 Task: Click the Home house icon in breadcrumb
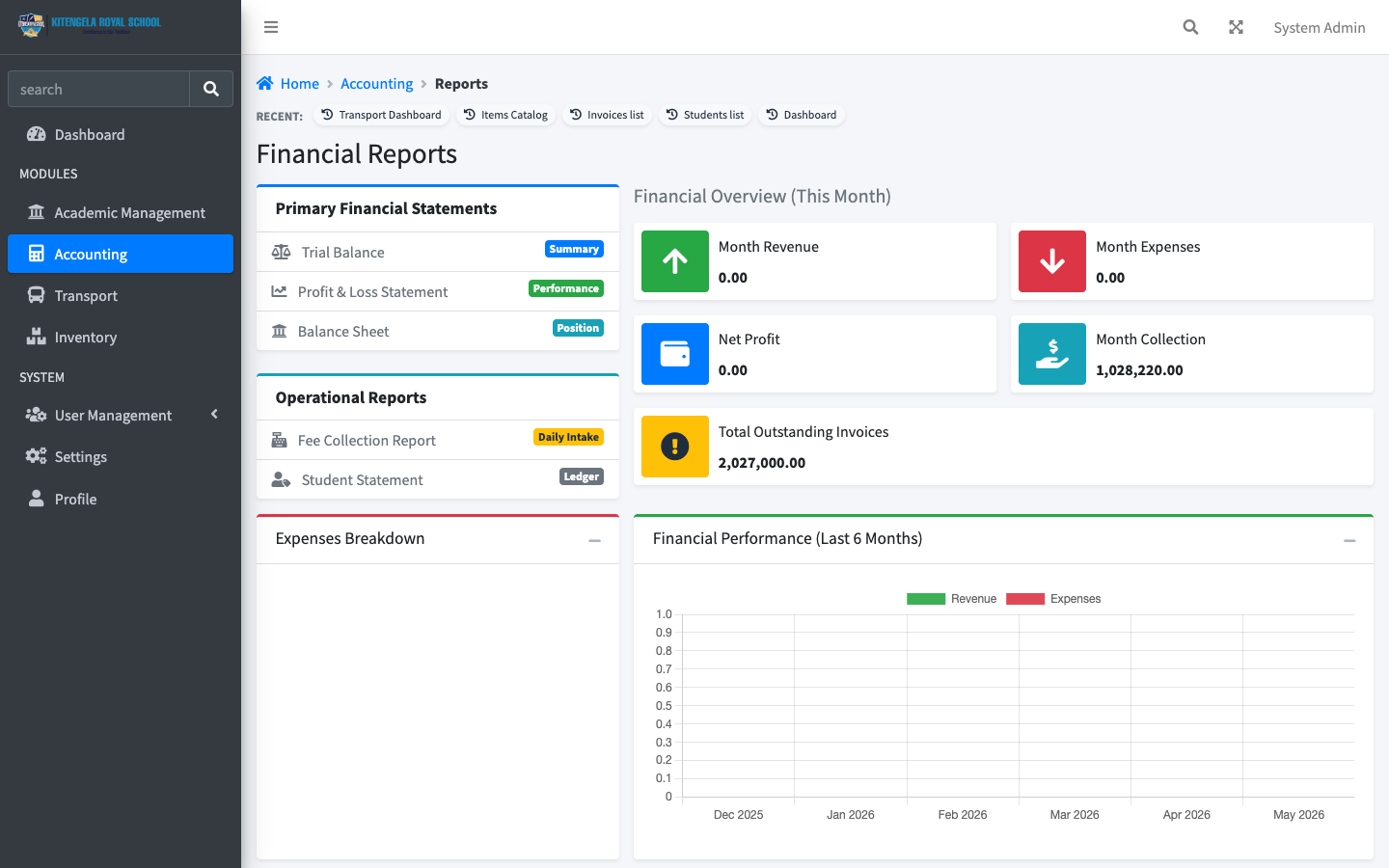tap(265, 83)
